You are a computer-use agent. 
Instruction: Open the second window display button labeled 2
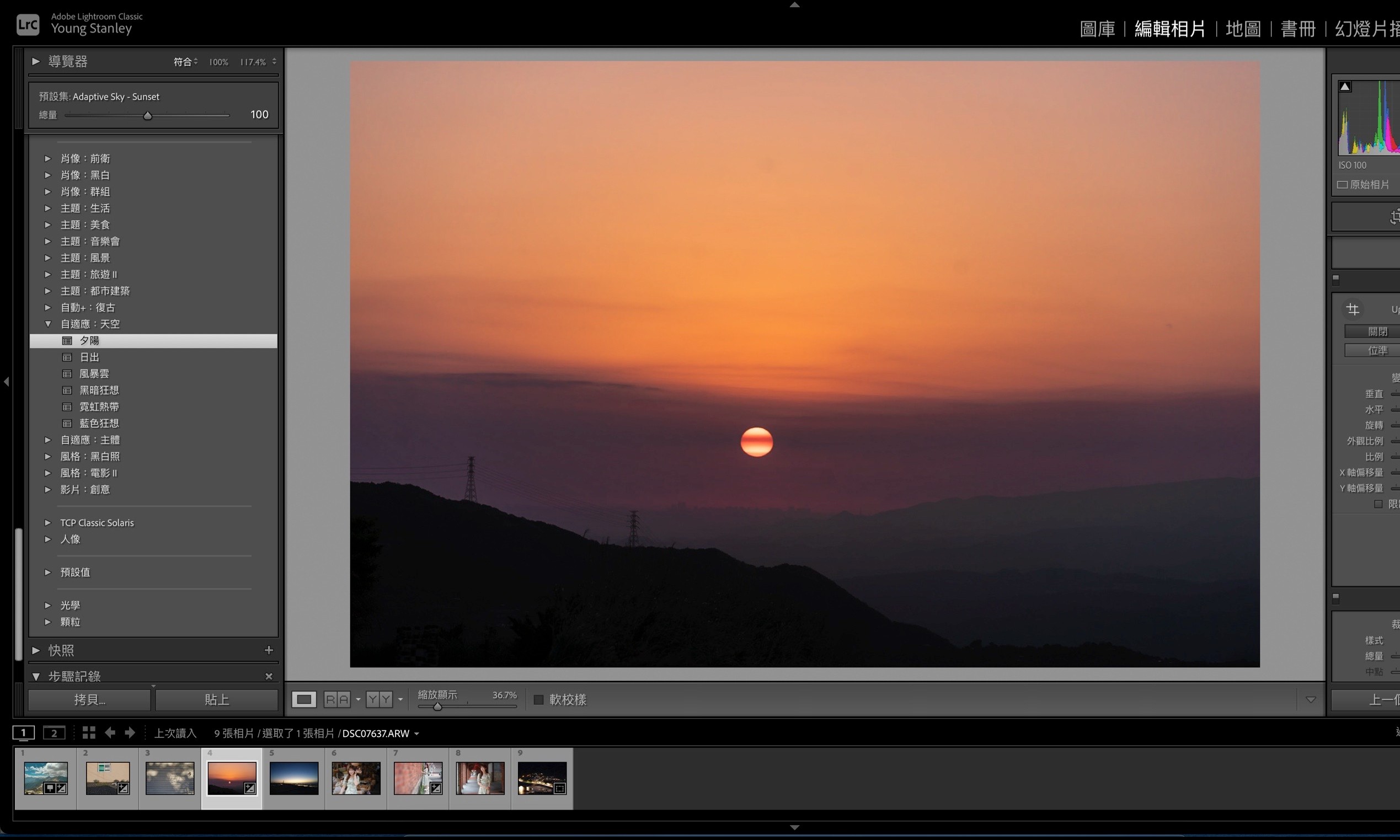(54, 733)
